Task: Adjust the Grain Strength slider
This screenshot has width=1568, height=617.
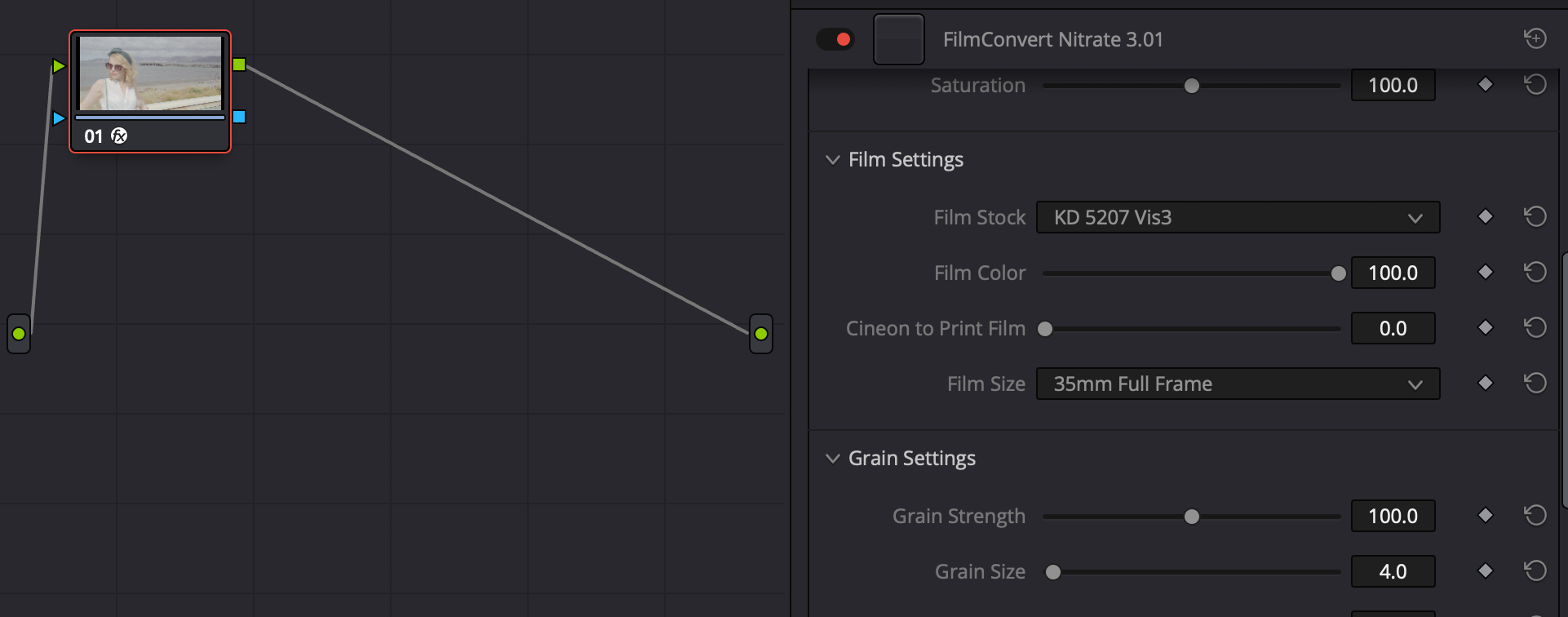Action: point(1191,517)
